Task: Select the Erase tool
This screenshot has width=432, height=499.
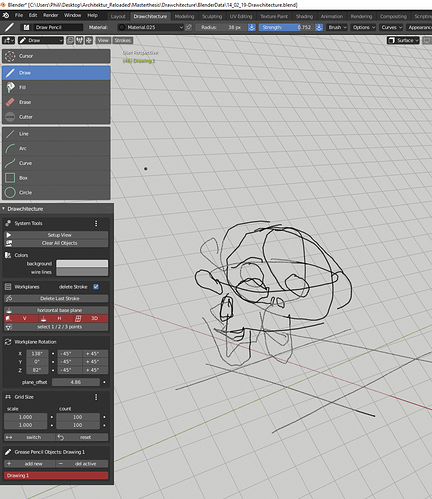Action: click(x=56, y=102)
